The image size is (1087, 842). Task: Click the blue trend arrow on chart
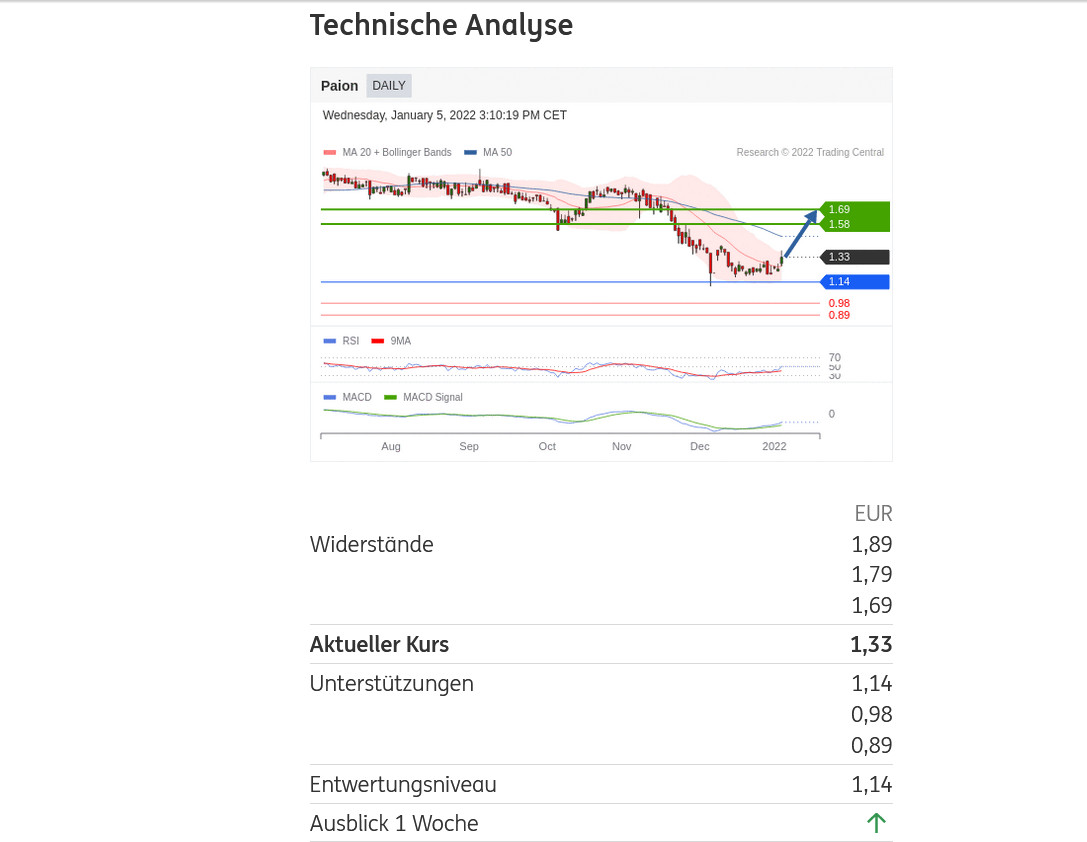(x=800, y=232)
